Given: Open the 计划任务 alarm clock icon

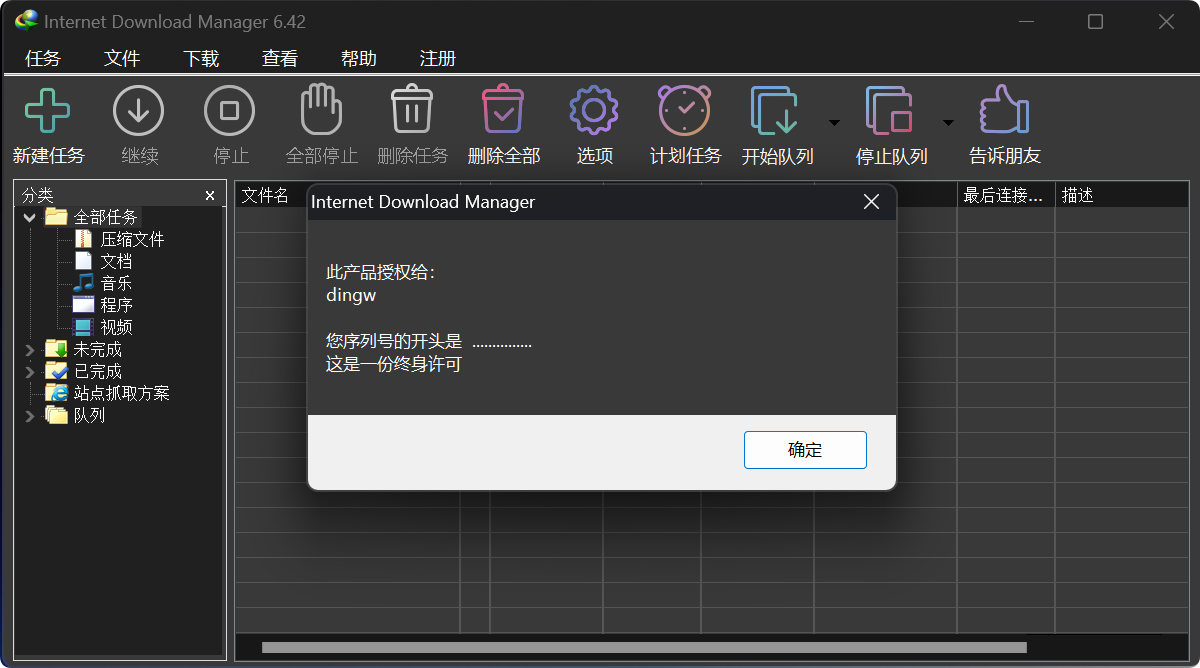Looking at the screenshot, I should (685, 110).
